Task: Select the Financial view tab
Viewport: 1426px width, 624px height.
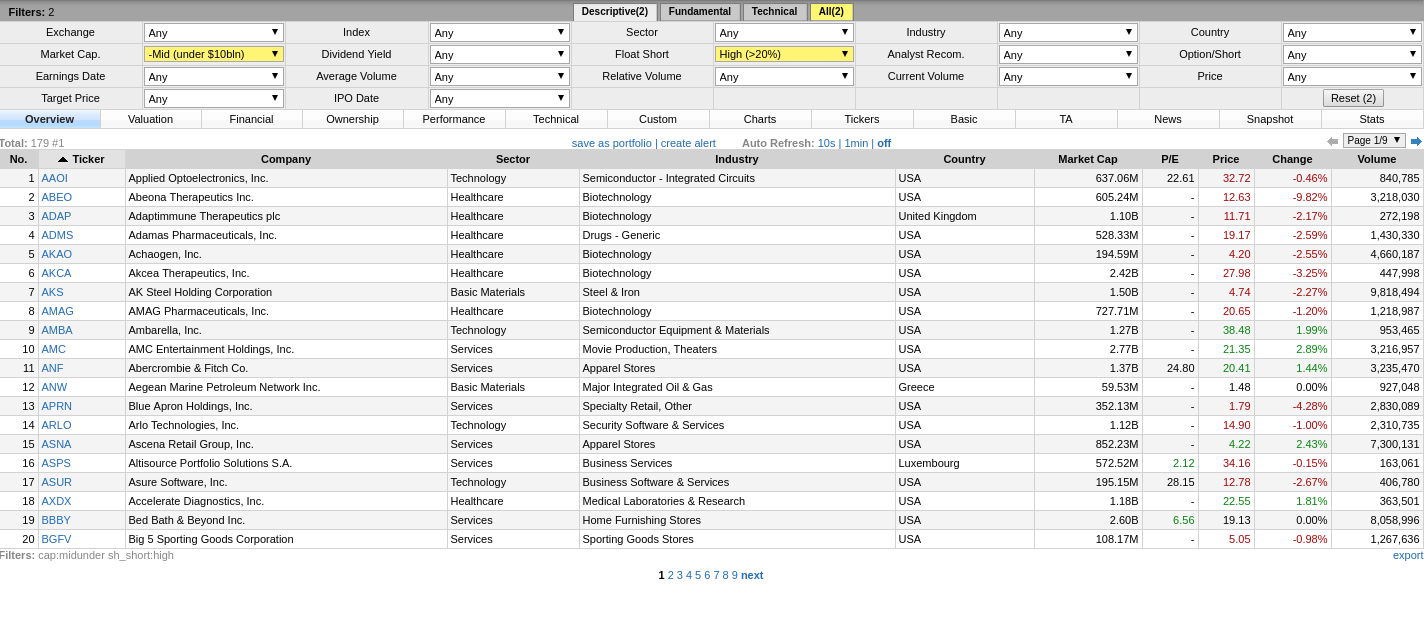Action: pyautogui.click(x=252, y=119)
